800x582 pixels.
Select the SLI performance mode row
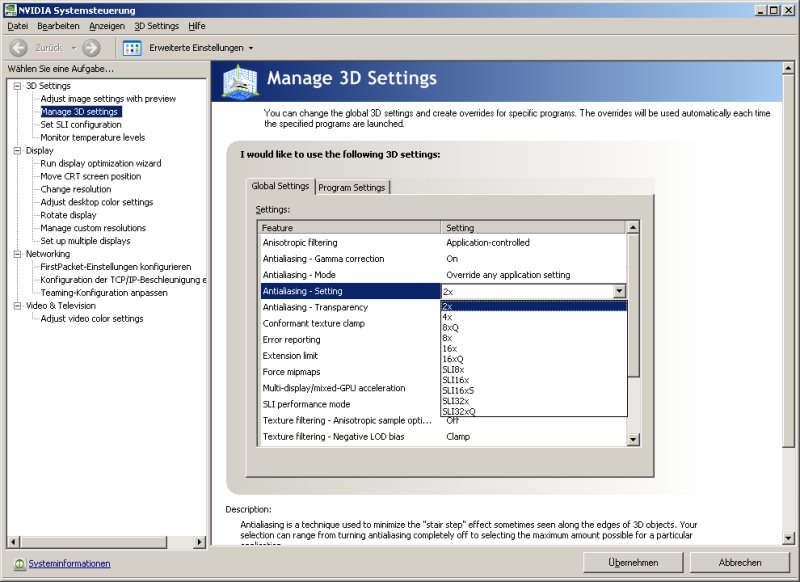point(350,404)
